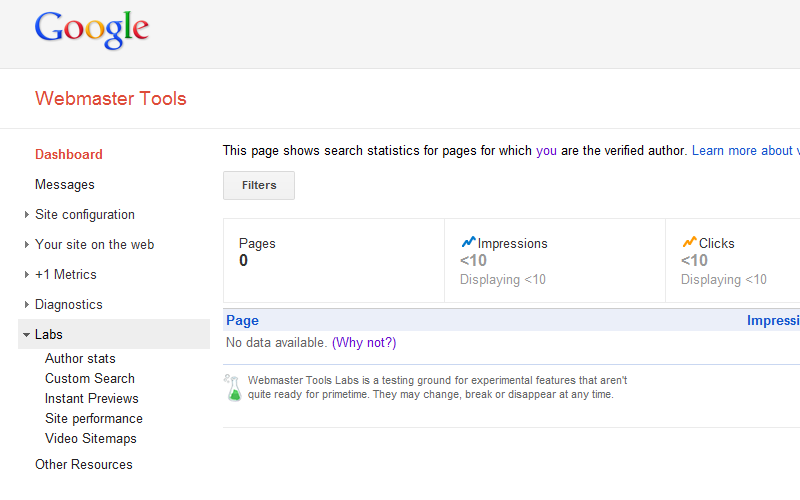The height and width of the screenshot is (500, 800).
Task: Expand the +1 Metrics section
Action: 65,275
